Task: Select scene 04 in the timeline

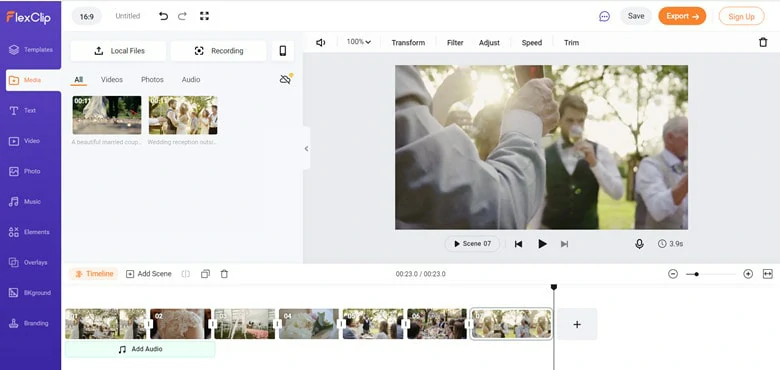Action: 309,324
